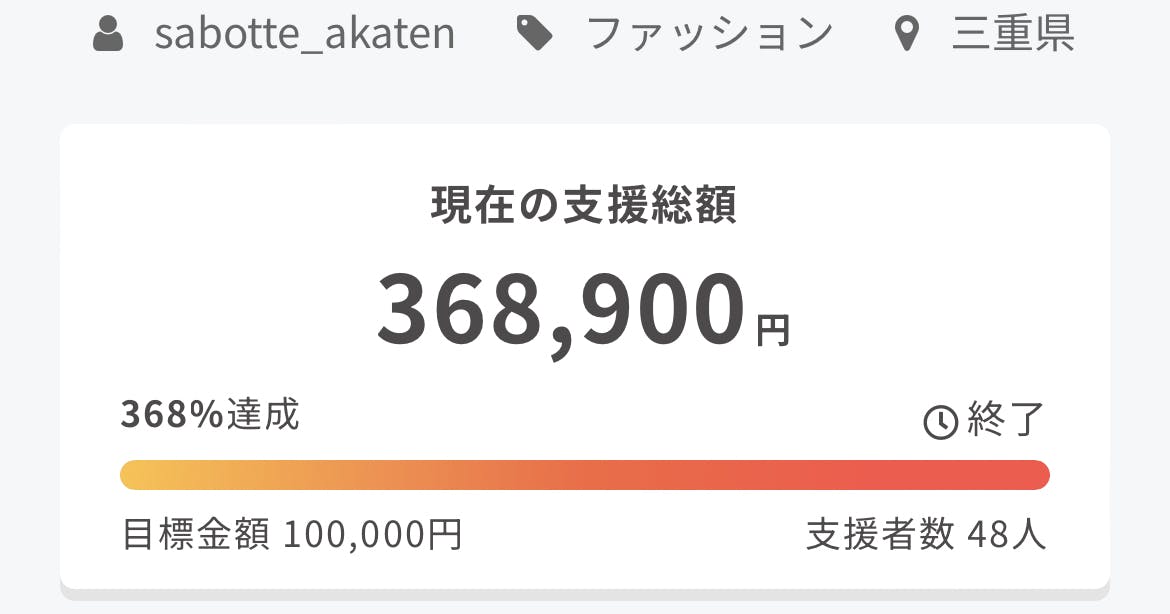Image resolution: width=1170 pixels, height=614 pixels.
Task: Click the 支援者数 label
Action: coord(880,535)
